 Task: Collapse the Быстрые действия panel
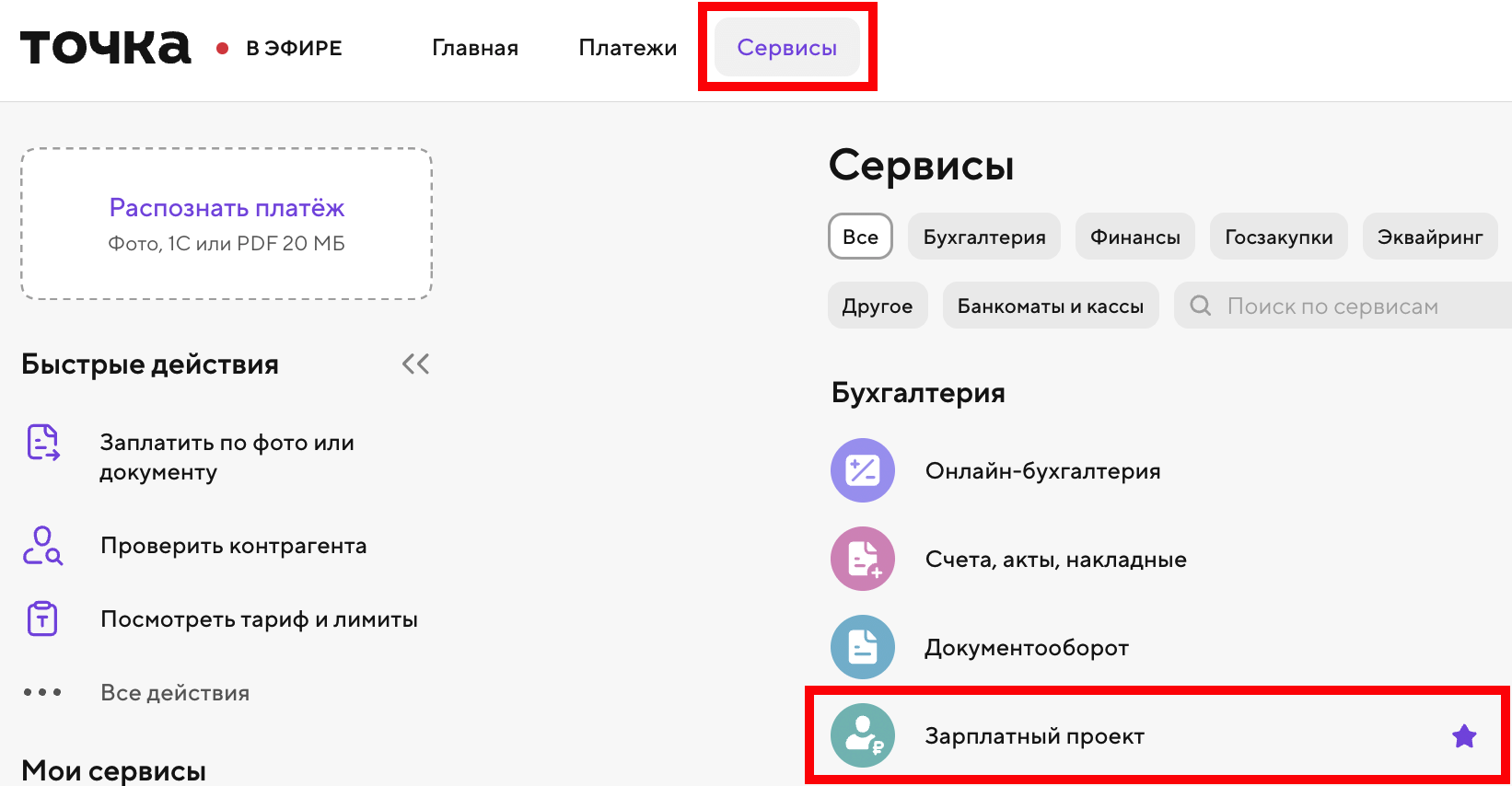tap(415, 364)
